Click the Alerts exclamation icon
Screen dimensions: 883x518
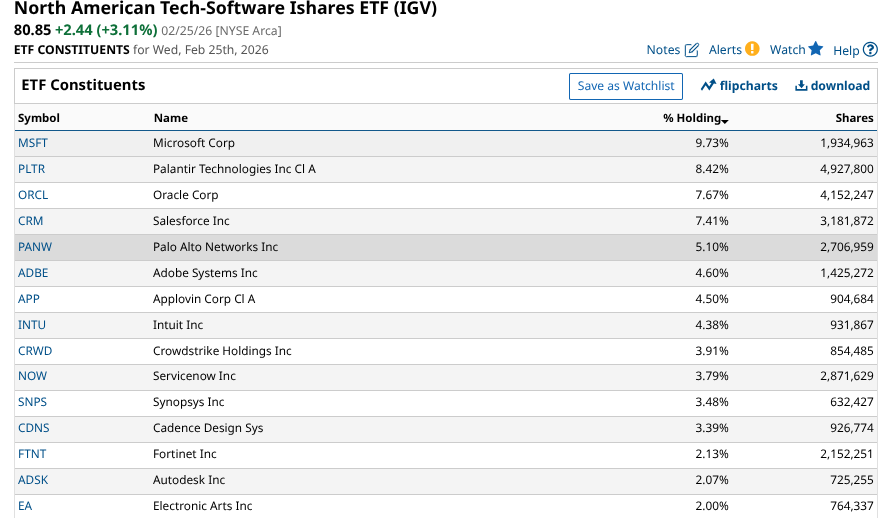752,49
